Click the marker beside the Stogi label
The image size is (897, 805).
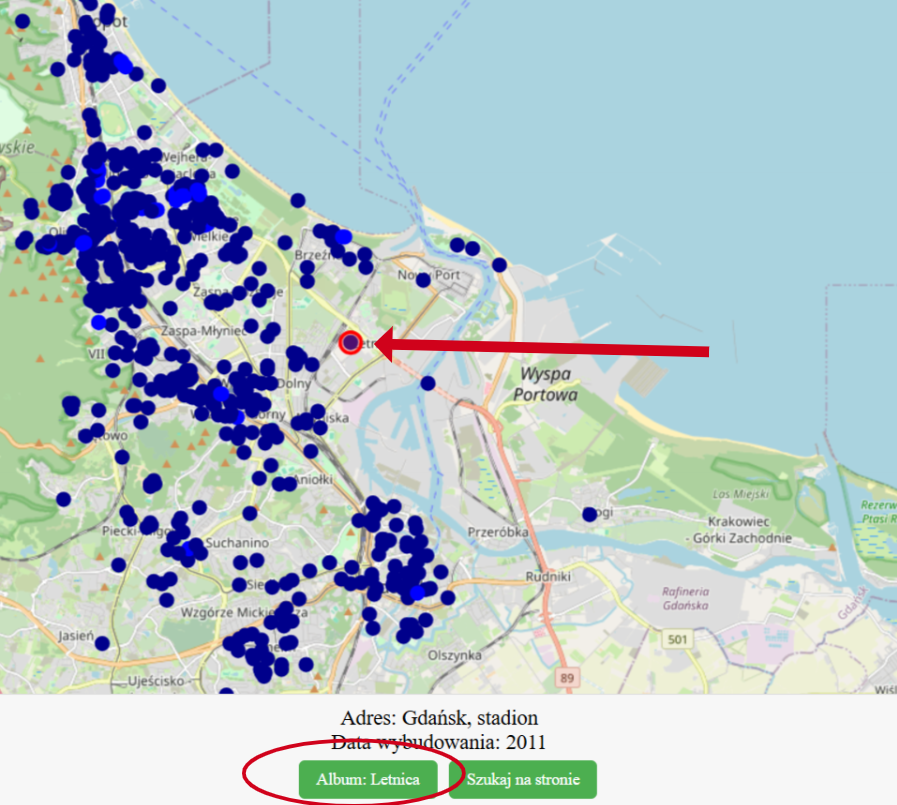tap(590, 514)
